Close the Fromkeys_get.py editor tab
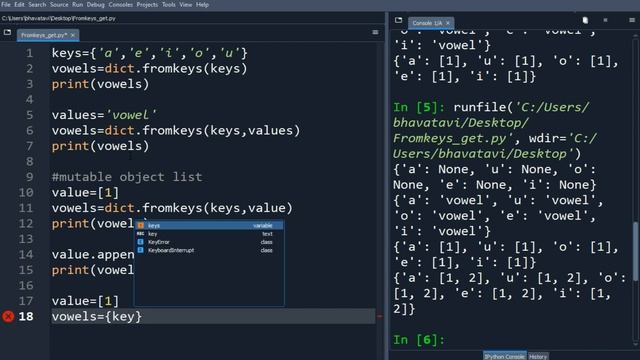 coord(73,35)
